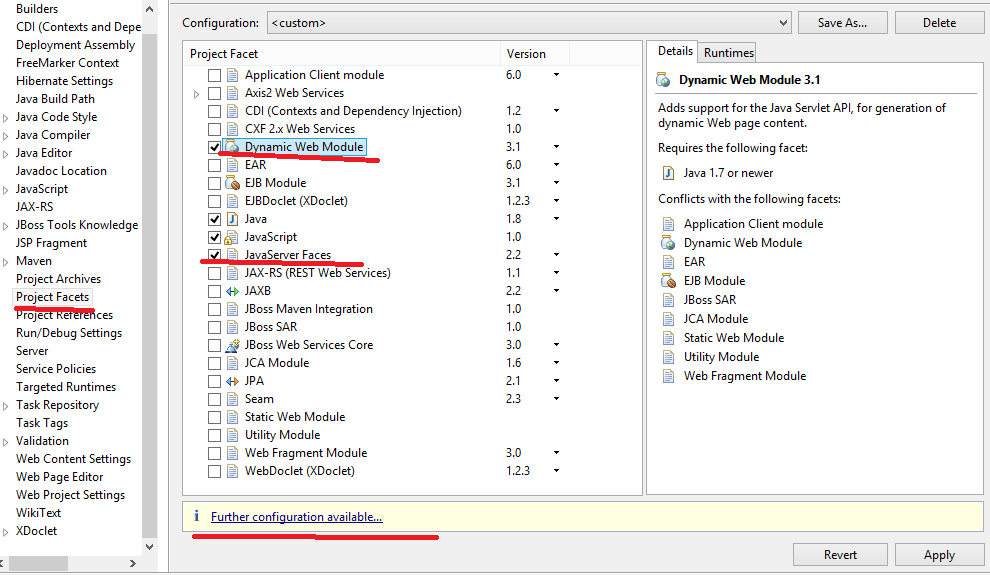Click the Java facet icon

click(233, 219)
